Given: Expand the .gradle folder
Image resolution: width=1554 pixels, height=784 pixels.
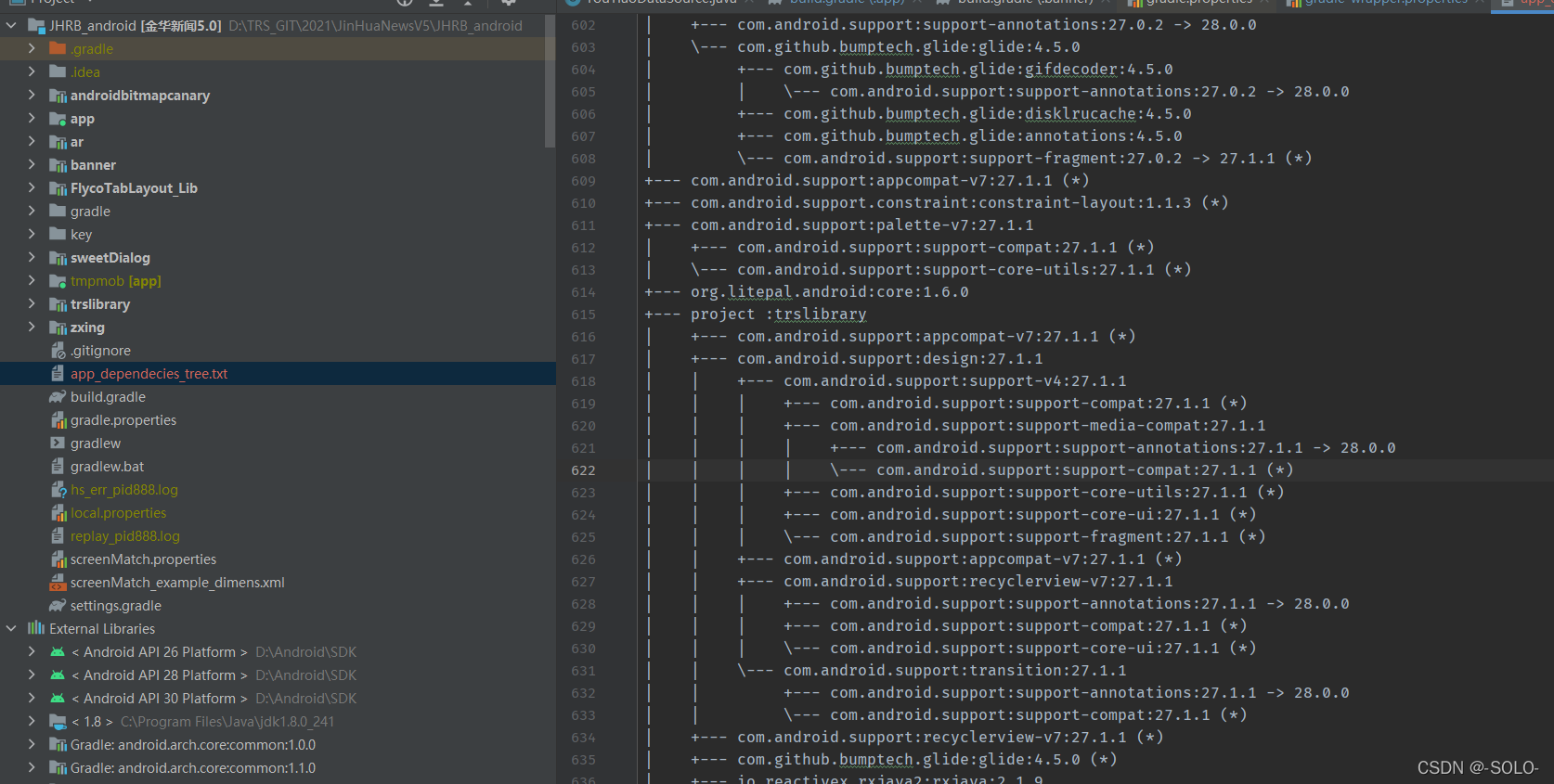Looking at the screenshot, I should [x=32, y=48].
